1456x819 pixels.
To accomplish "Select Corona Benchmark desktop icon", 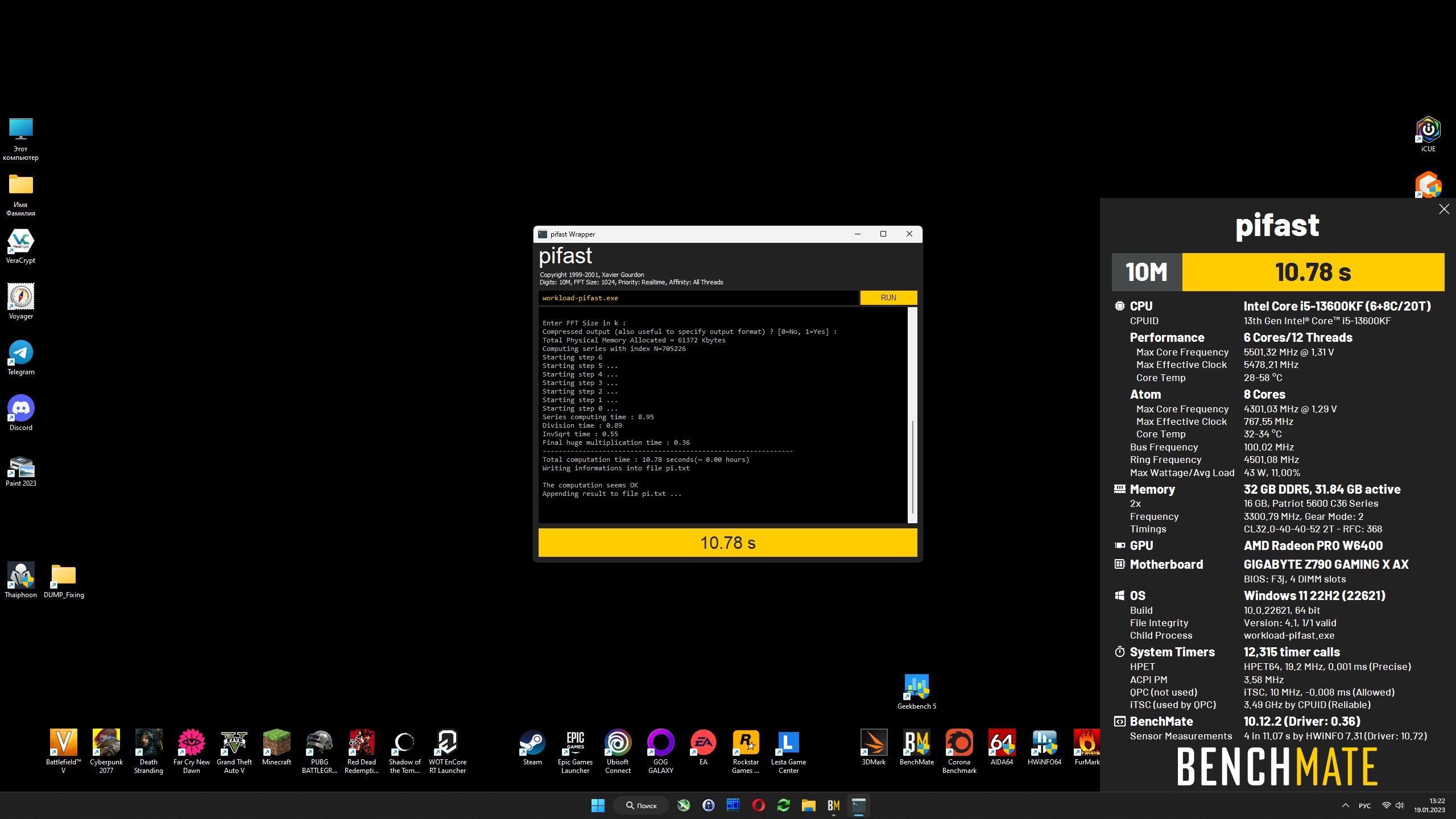I will pyautogui.click(x=959, y=752).
